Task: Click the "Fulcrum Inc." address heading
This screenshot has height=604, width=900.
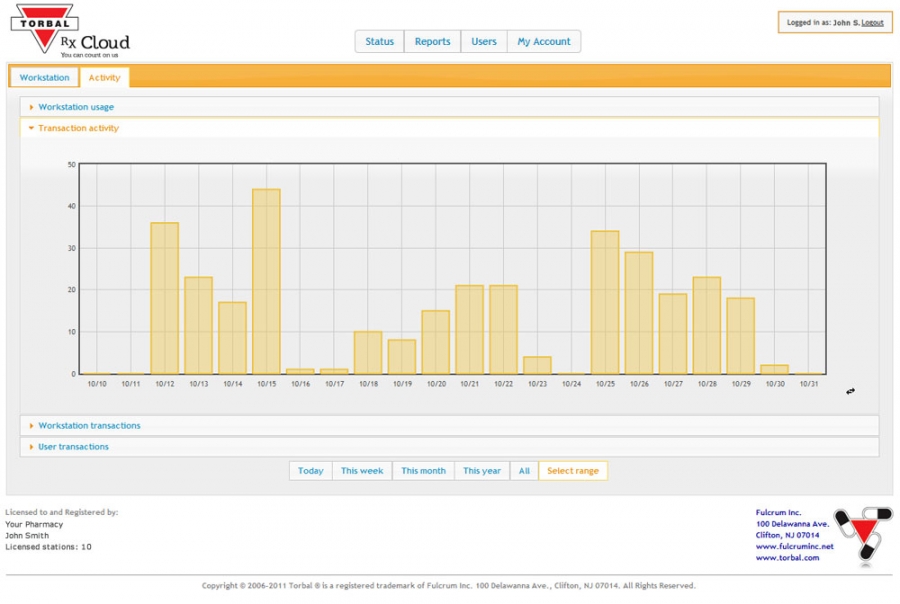Action: click(778, 512)
